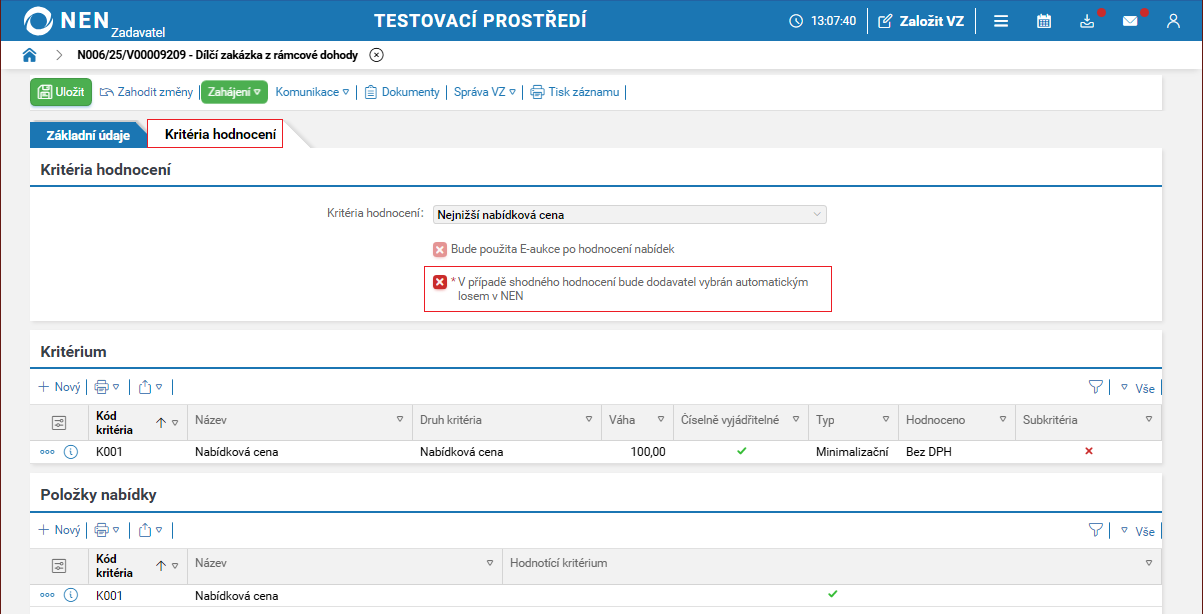Open info icon for K001 in Kritérium table
Image resolution: width=1203 pixels, height=614 pixels.
click(71, 452)
